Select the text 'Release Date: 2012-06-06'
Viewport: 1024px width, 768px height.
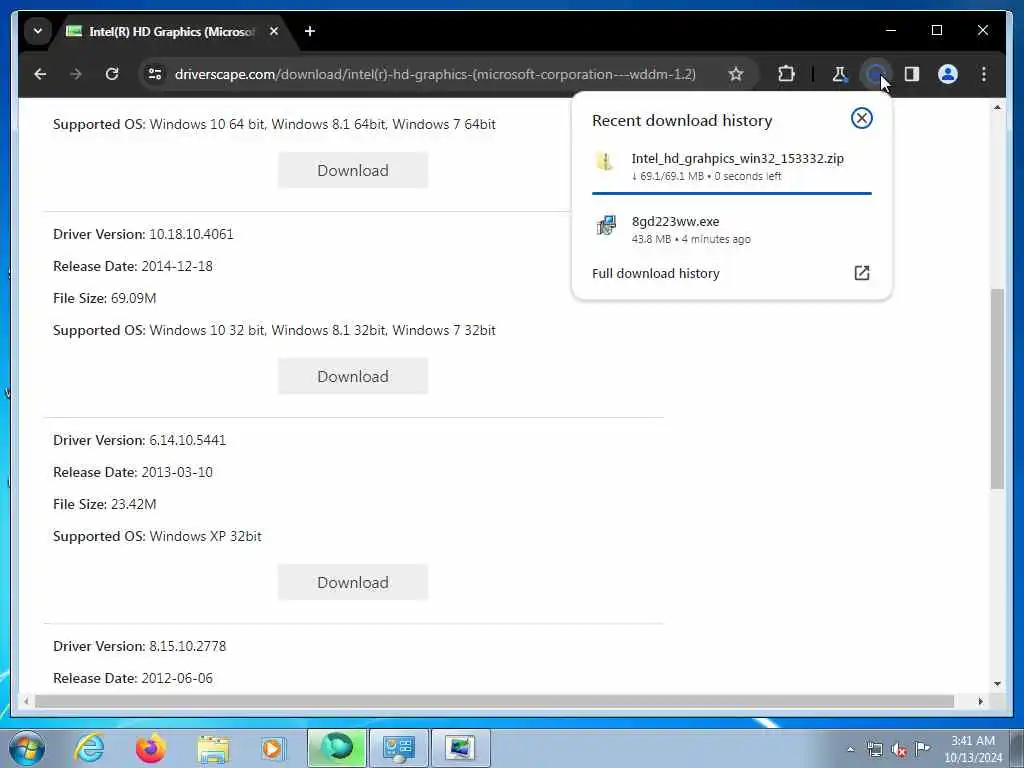point(133,678)
